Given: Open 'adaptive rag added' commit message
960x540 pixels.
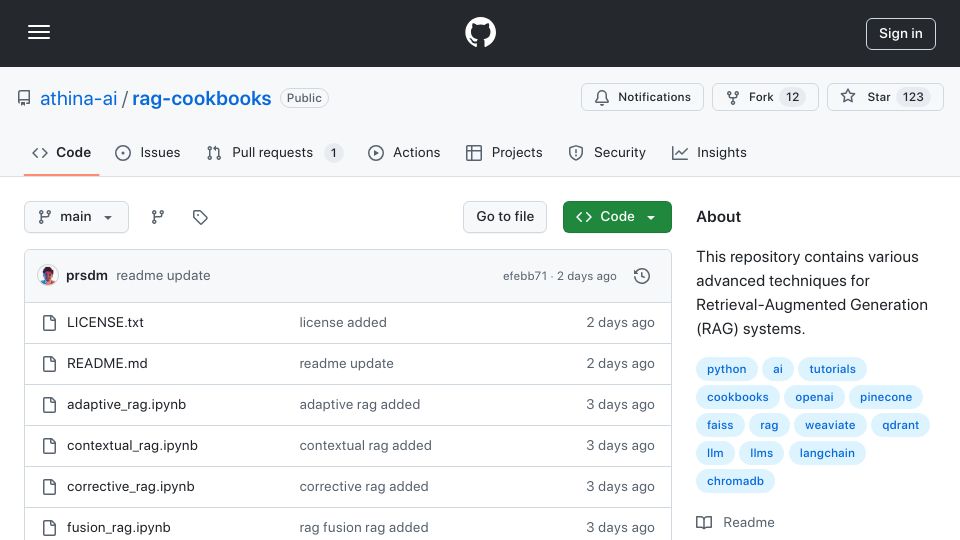Looking at the screenshot, I should 360,405.
